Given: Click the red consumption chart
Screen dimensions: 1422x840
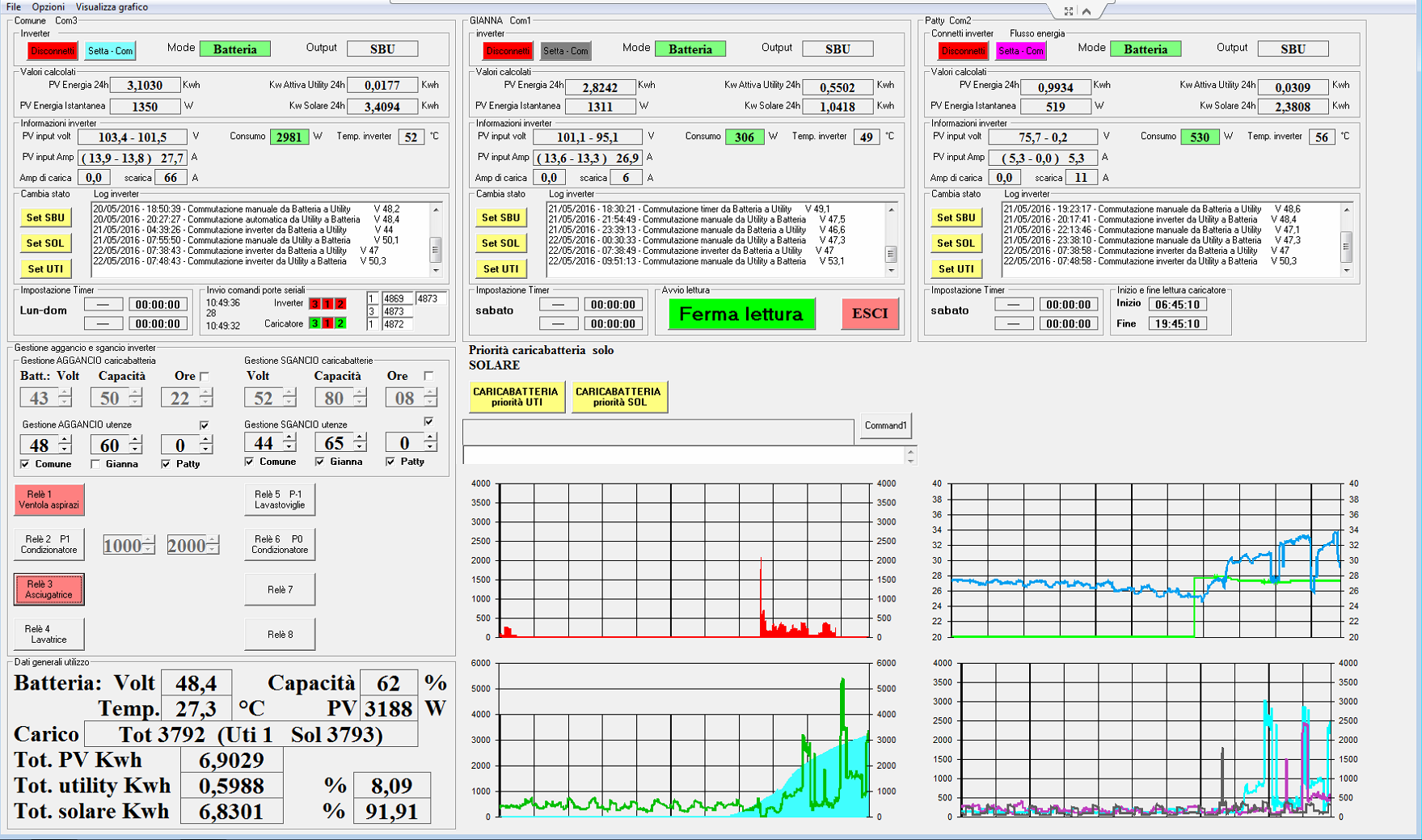Looking at the screenshot, I should [x=684, y=560].
